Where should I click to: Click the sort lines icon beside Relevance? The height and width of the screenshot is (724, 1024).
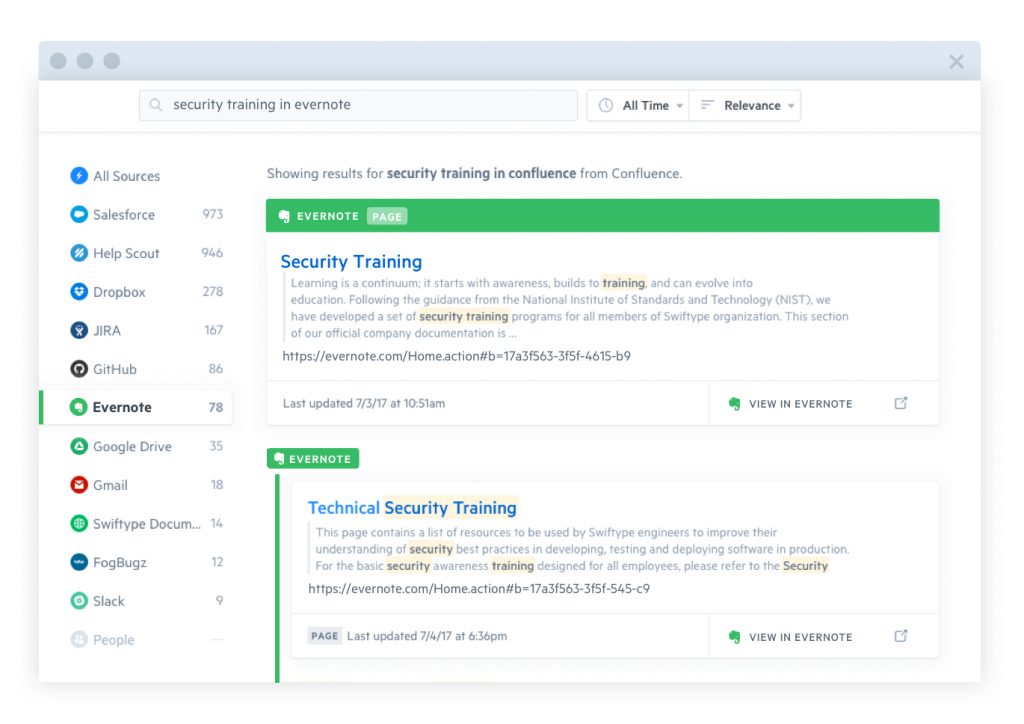pyautogui.click(x=707, y=104)
